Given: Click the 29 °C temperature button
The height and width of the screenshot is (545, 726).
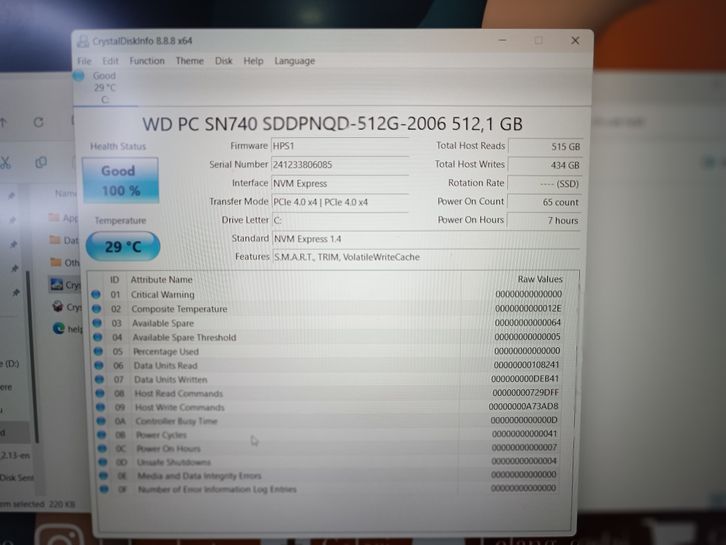Looking at the screenshot, I should click(123, 246).
